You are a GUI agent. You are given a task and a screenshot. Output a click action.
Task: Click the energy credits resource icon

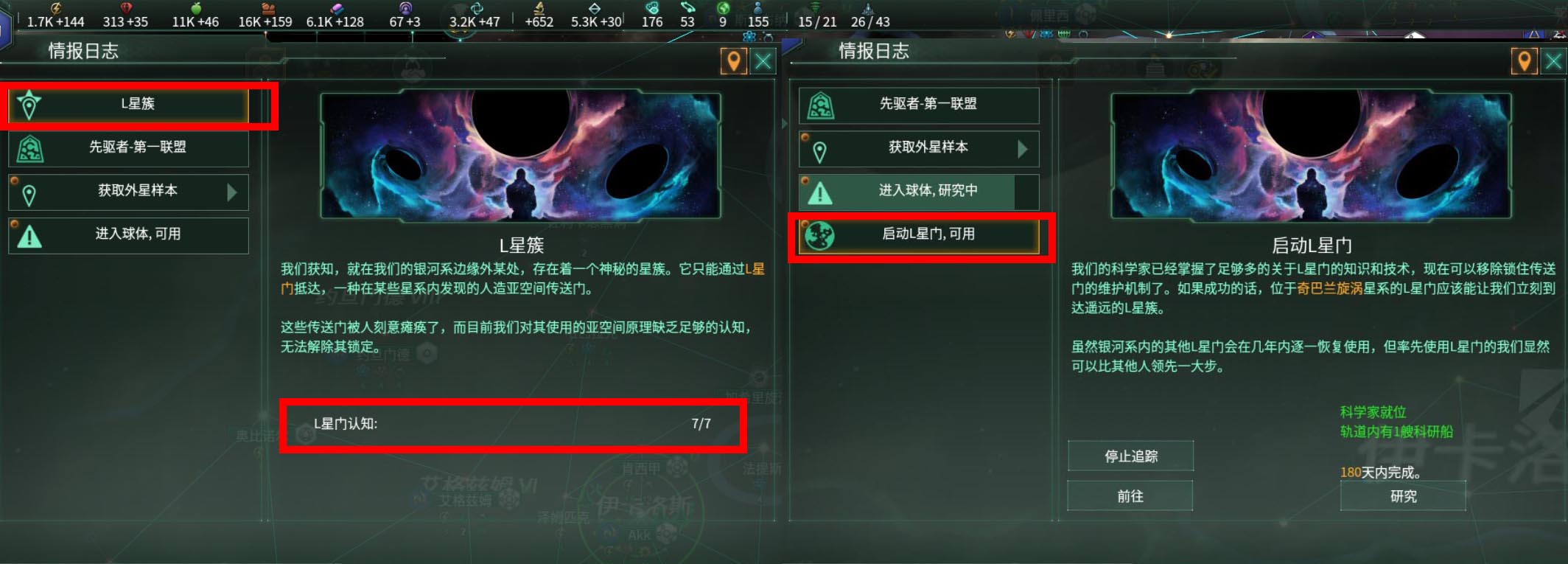[x=55, y=8]
